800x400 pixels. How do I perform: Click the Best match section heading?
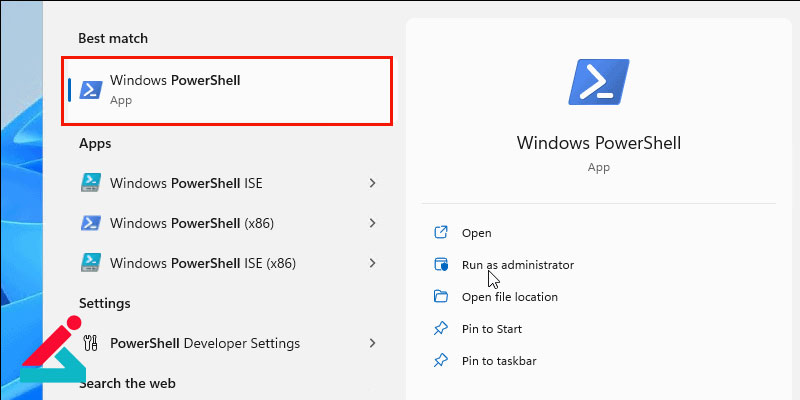113,38
